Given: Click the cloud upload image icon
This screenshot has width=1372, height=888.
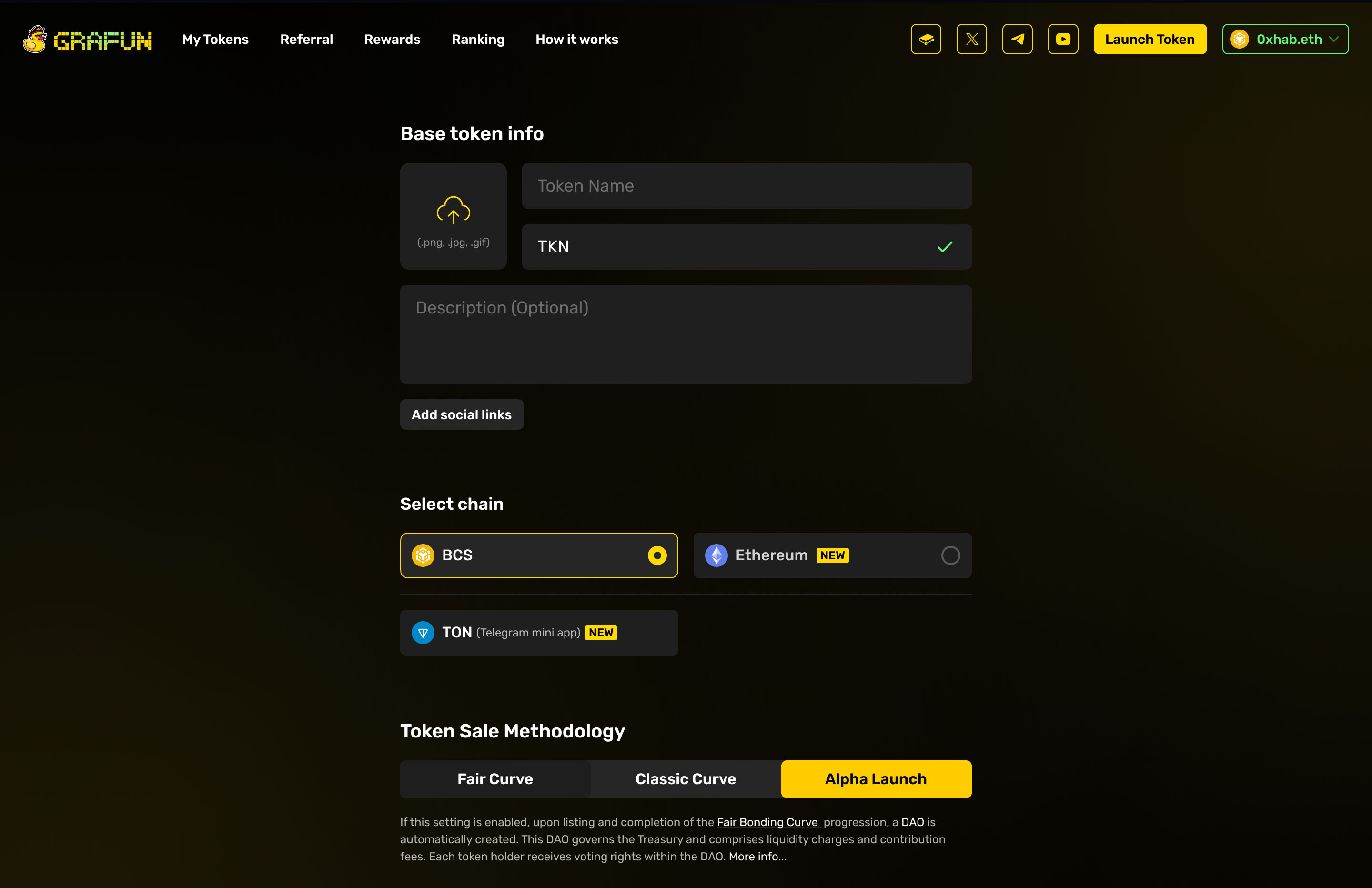Looking at the screenshot, I should [453, 210].
